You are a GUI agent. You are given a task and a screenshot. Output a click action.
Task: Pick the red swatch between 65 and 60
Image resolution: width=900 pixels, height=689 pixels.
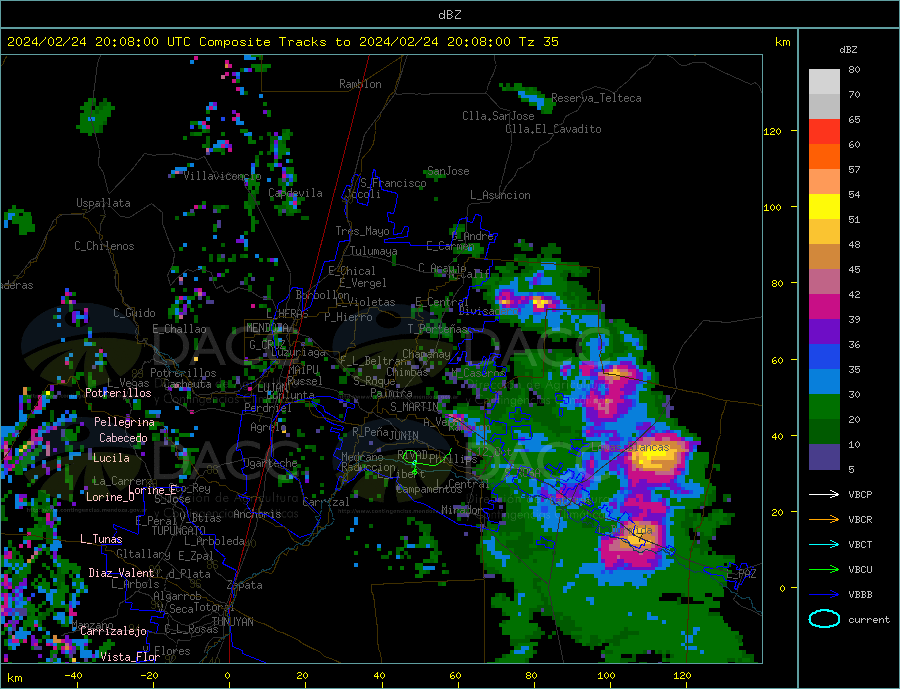click(x=824, y=131)
